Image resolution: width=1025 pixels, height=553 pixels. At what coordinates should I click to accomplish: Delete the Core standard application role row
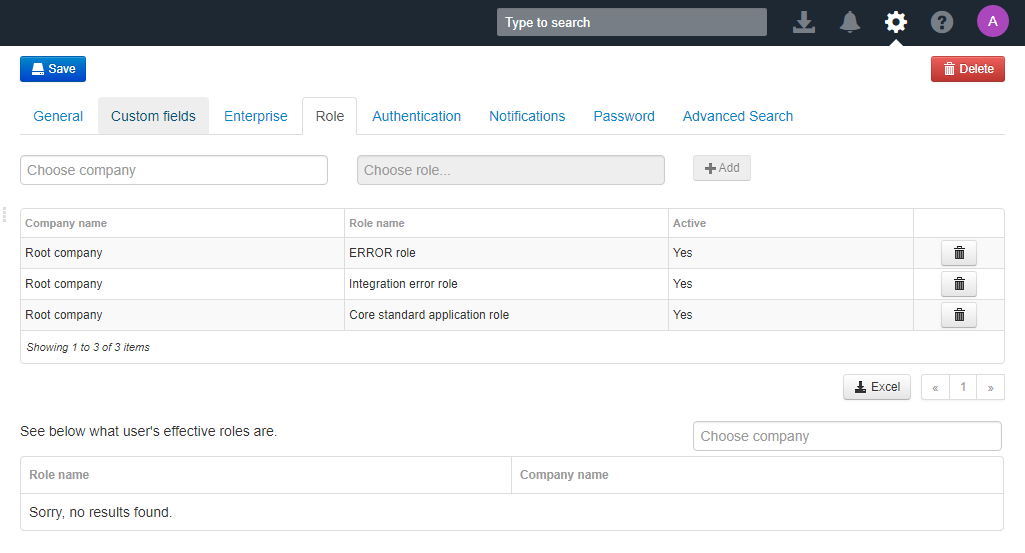(x=958, y=315)
